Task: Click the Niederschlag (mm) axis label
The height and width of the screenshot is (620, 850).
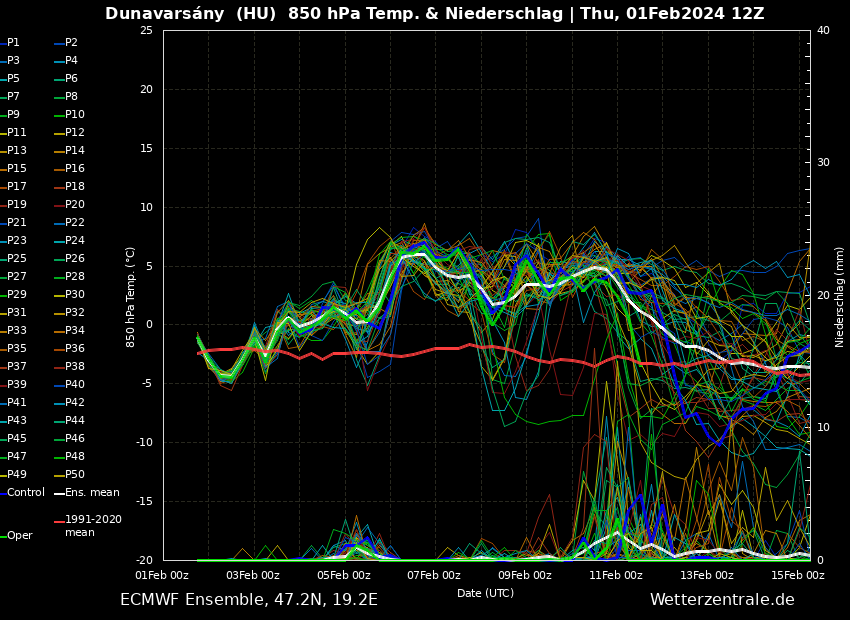Action: click(x=840, y=297)
